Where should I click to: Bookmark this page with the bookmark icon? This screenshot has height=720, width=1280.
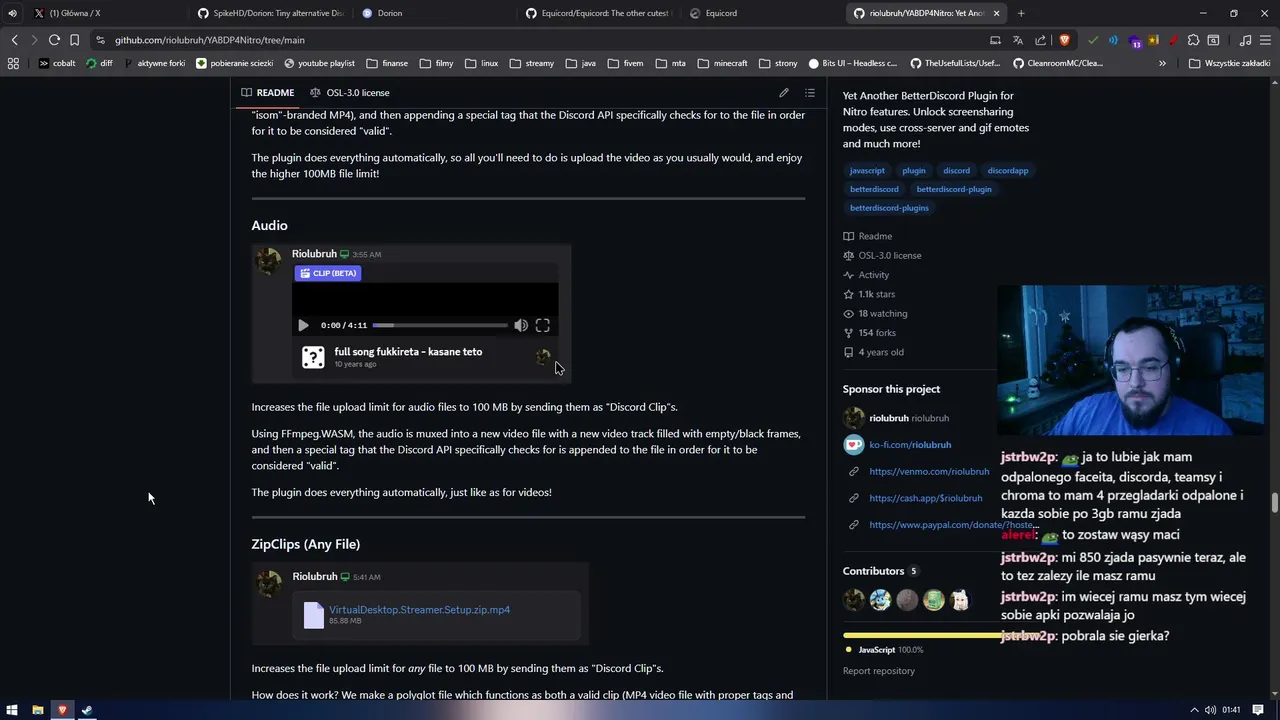(74, 40)
